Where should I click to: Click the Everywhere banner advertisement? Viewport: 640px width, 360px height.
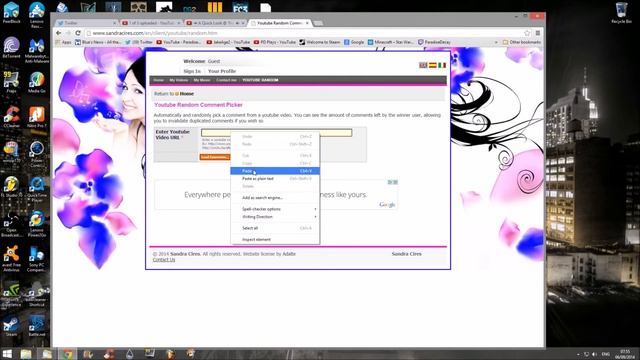(x=276, y=195)
